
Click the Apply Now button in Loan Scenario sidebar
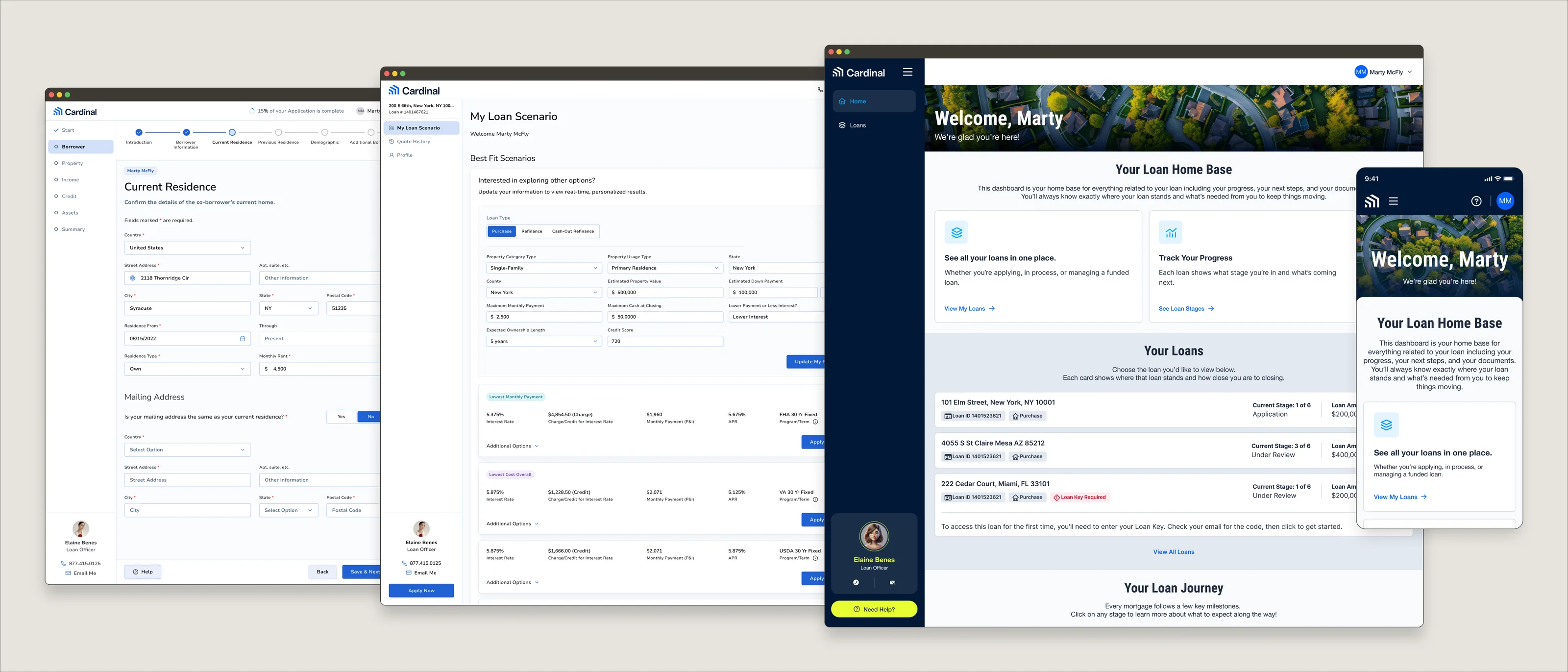click(x=421, y=591)
